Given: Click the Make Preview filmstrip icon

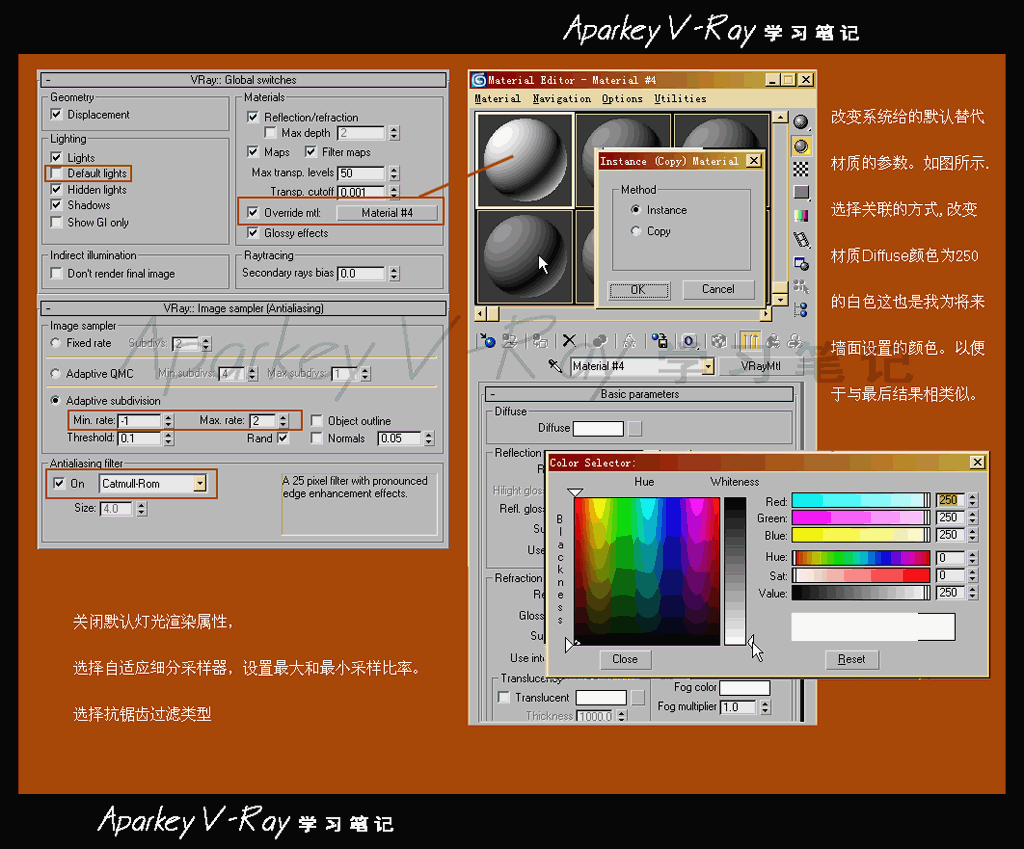Looking at the screenshot, I should coord(801,240).
